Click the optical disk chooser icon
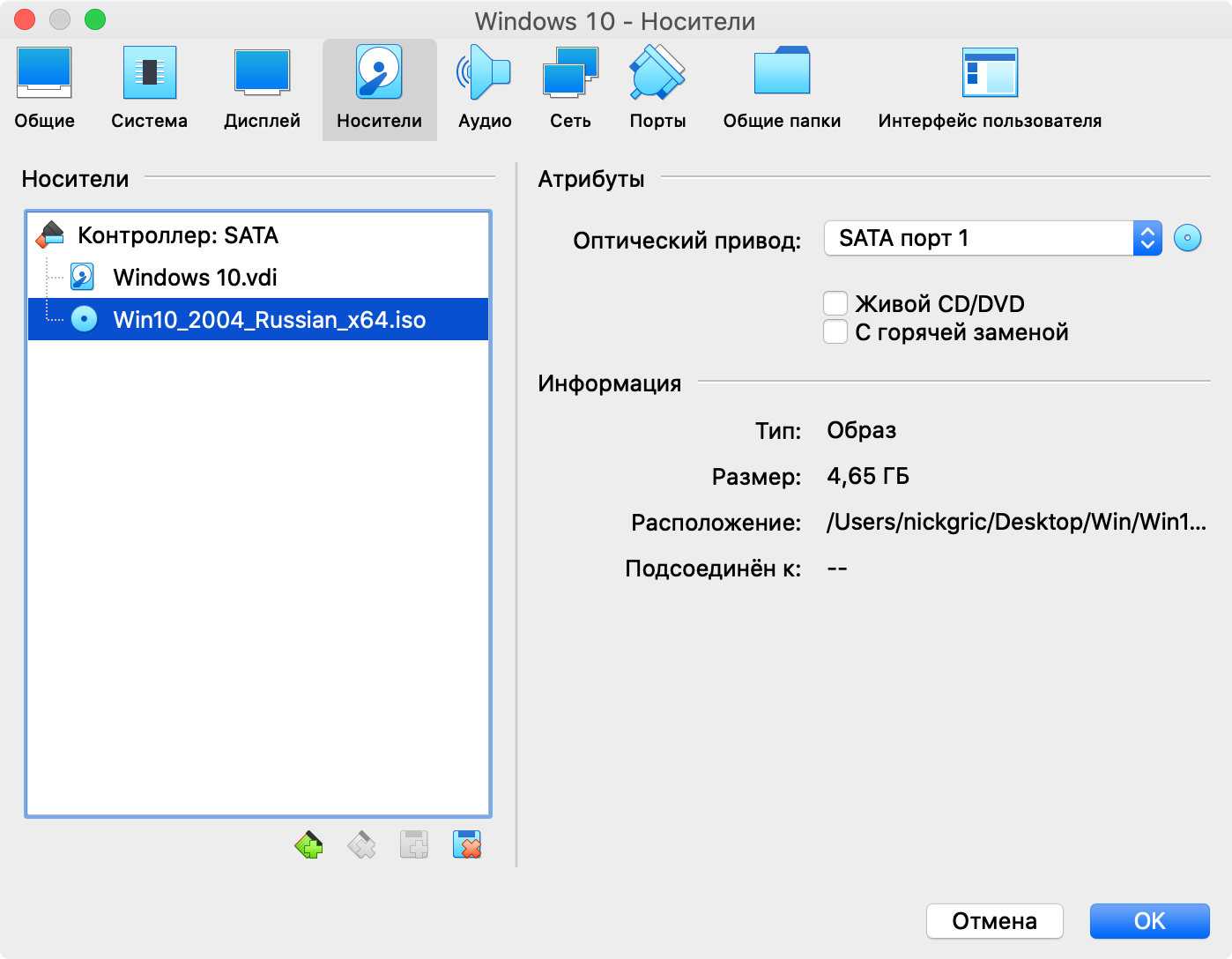The width and height of the screenshot is (1232, 959). pyautogui.click(x=1187, y=238)
